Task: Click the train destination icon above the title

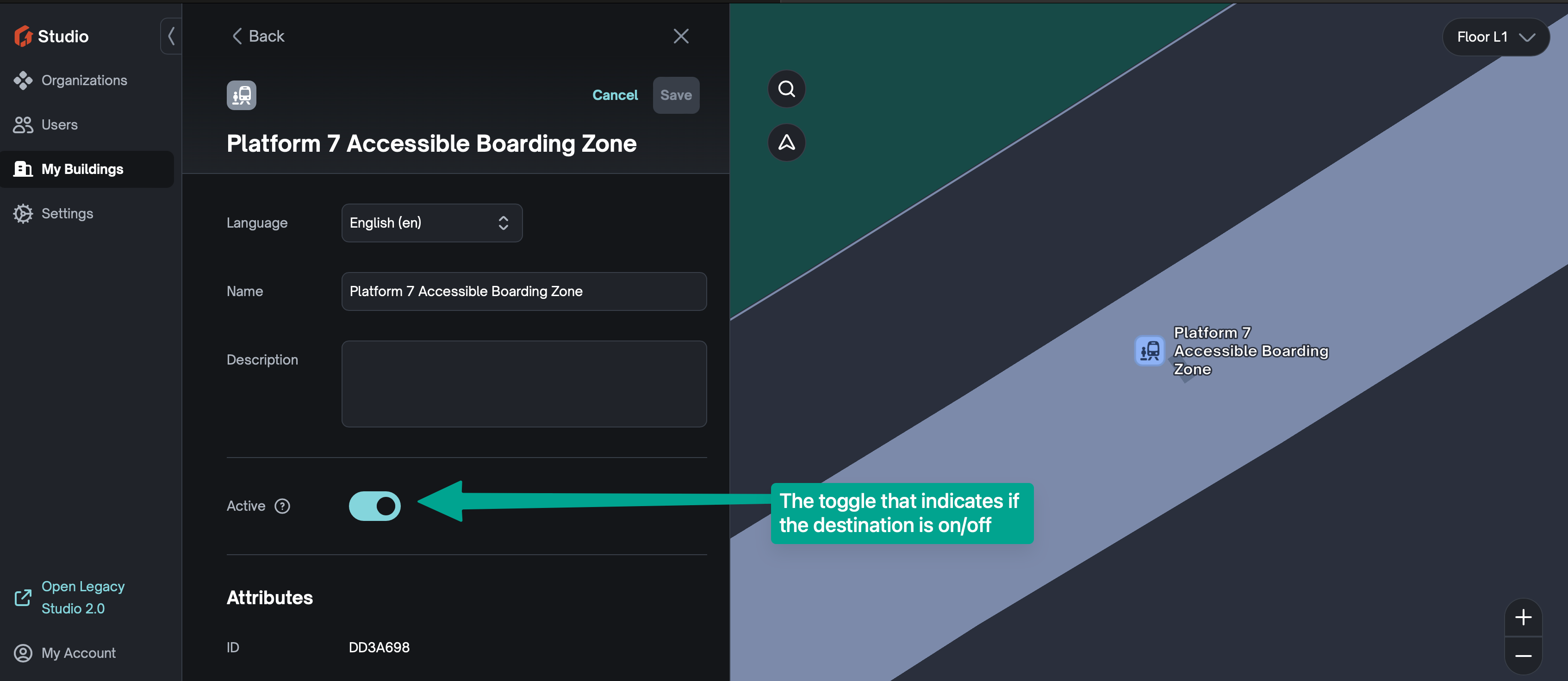Action: pos(241,96)
